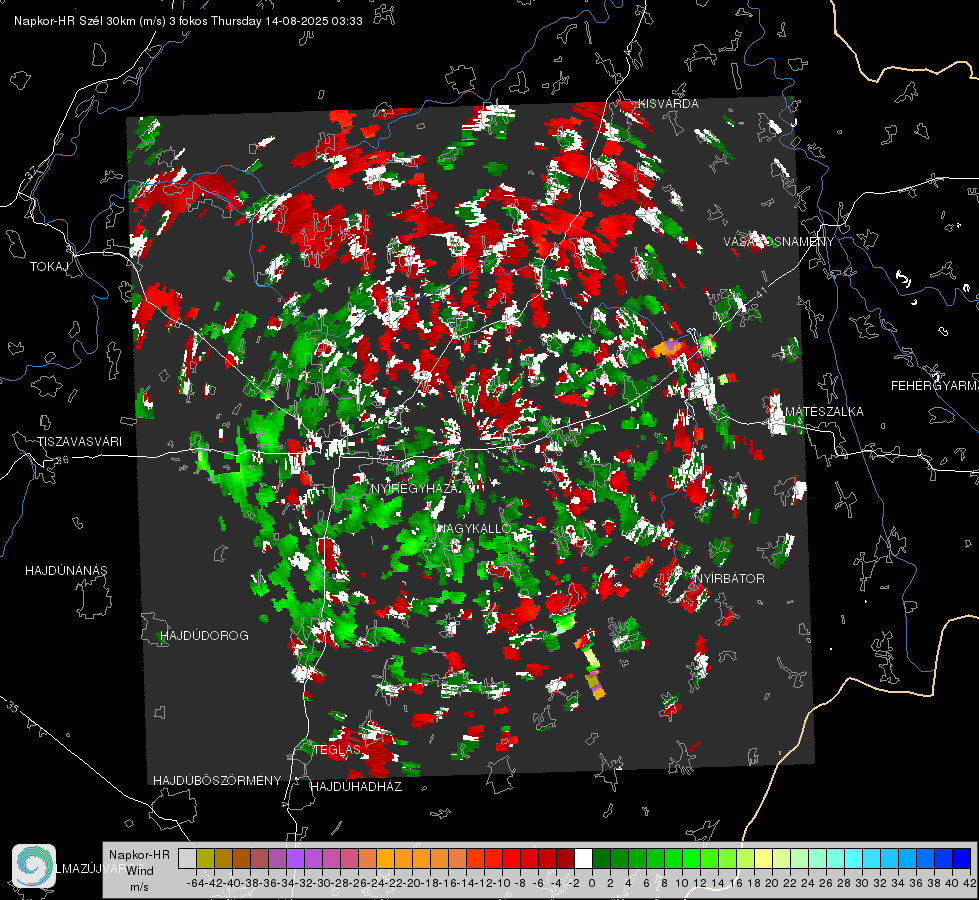The image size is (979, 900).
Task: Pick the pale yellow legend swatch near 18
Action: 764,858
